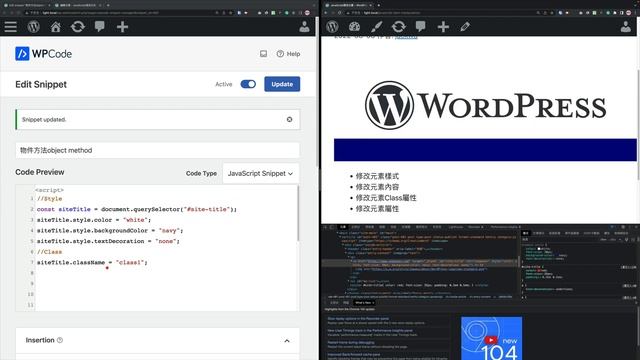This screenshot has width=640, height=360.
Task: Open customize brush icon in right admin bar
Action: pyautogui.click(x=376, y=27)
